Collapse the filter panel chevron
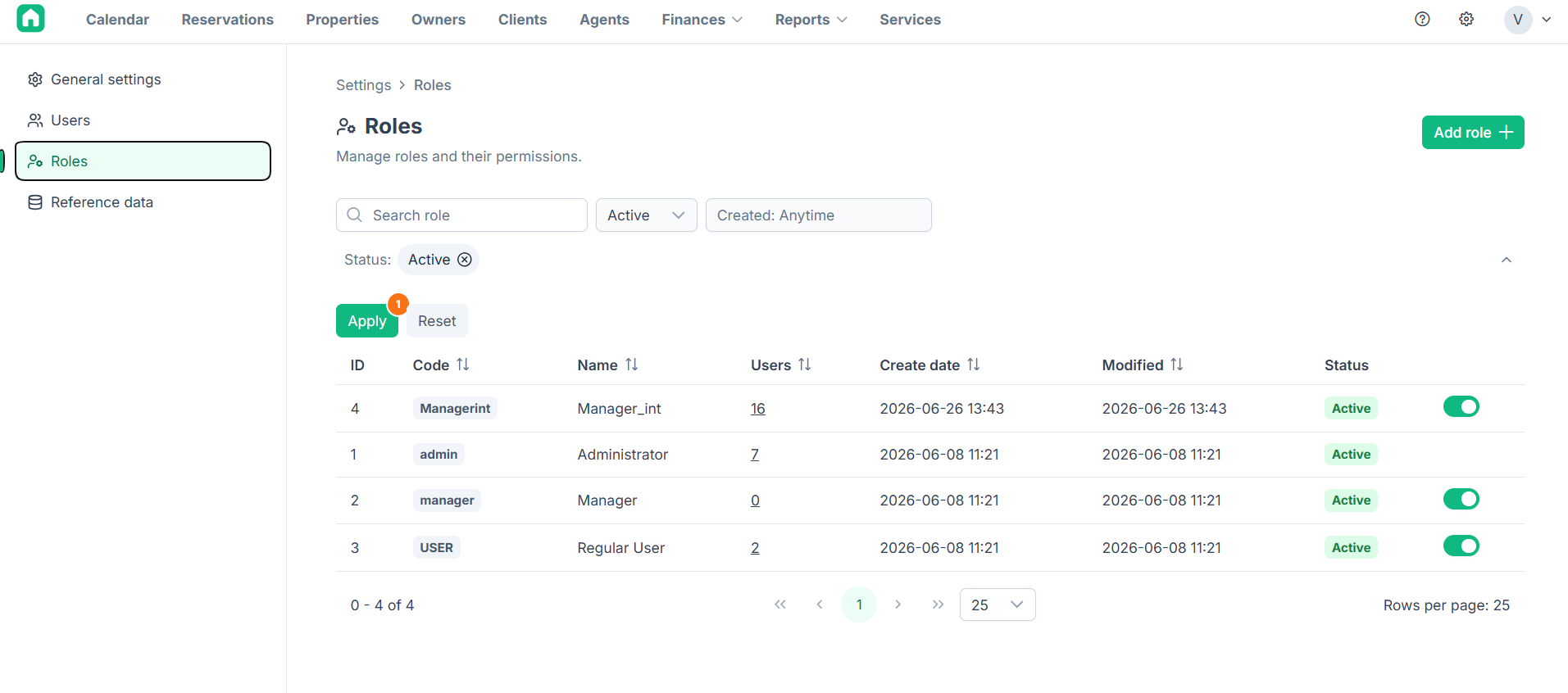 (1507, 260)
